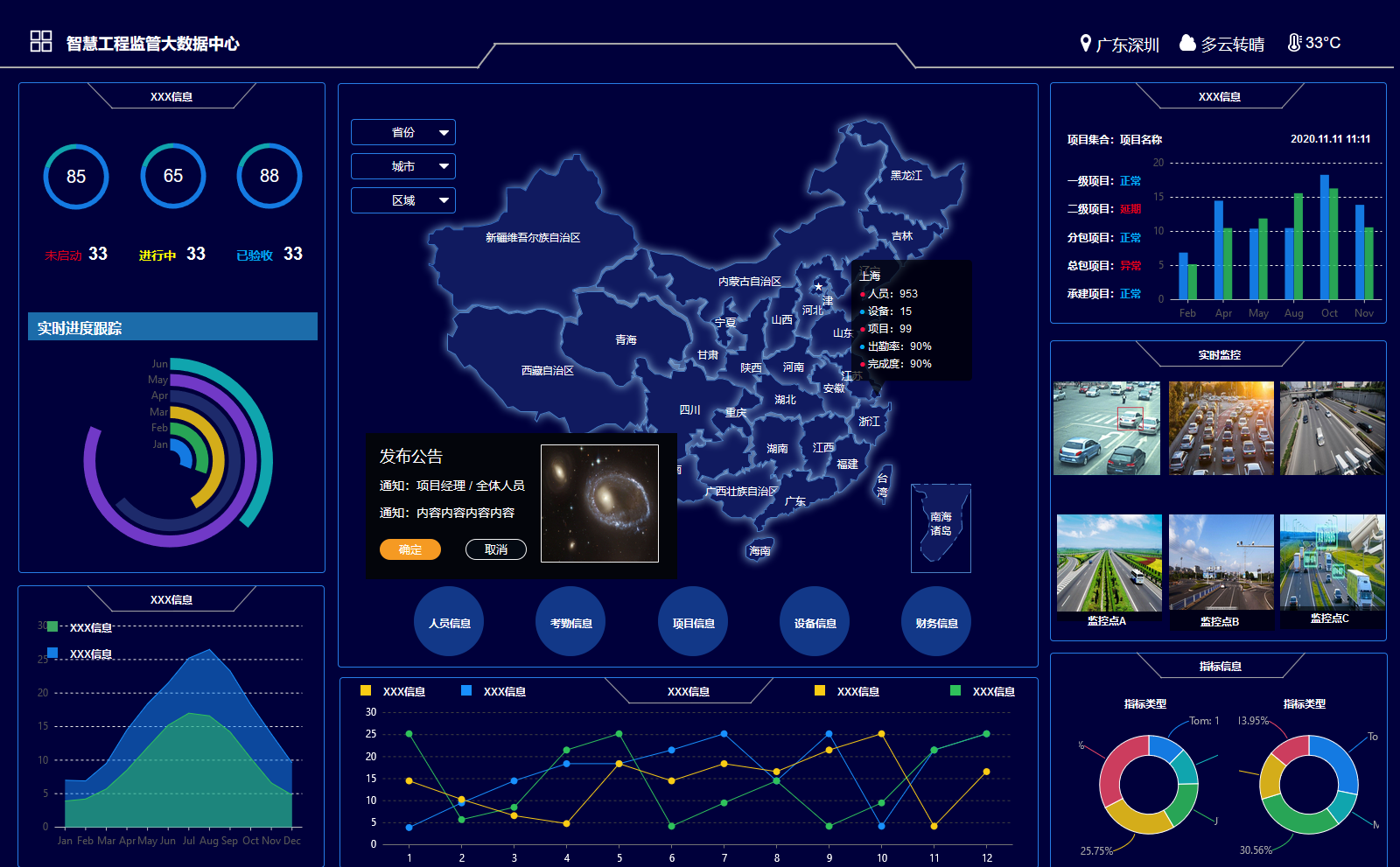Click the left 指标类型 donut chart
The height and width of the screenshot is (867, 1400).
tap(1149, 785)
